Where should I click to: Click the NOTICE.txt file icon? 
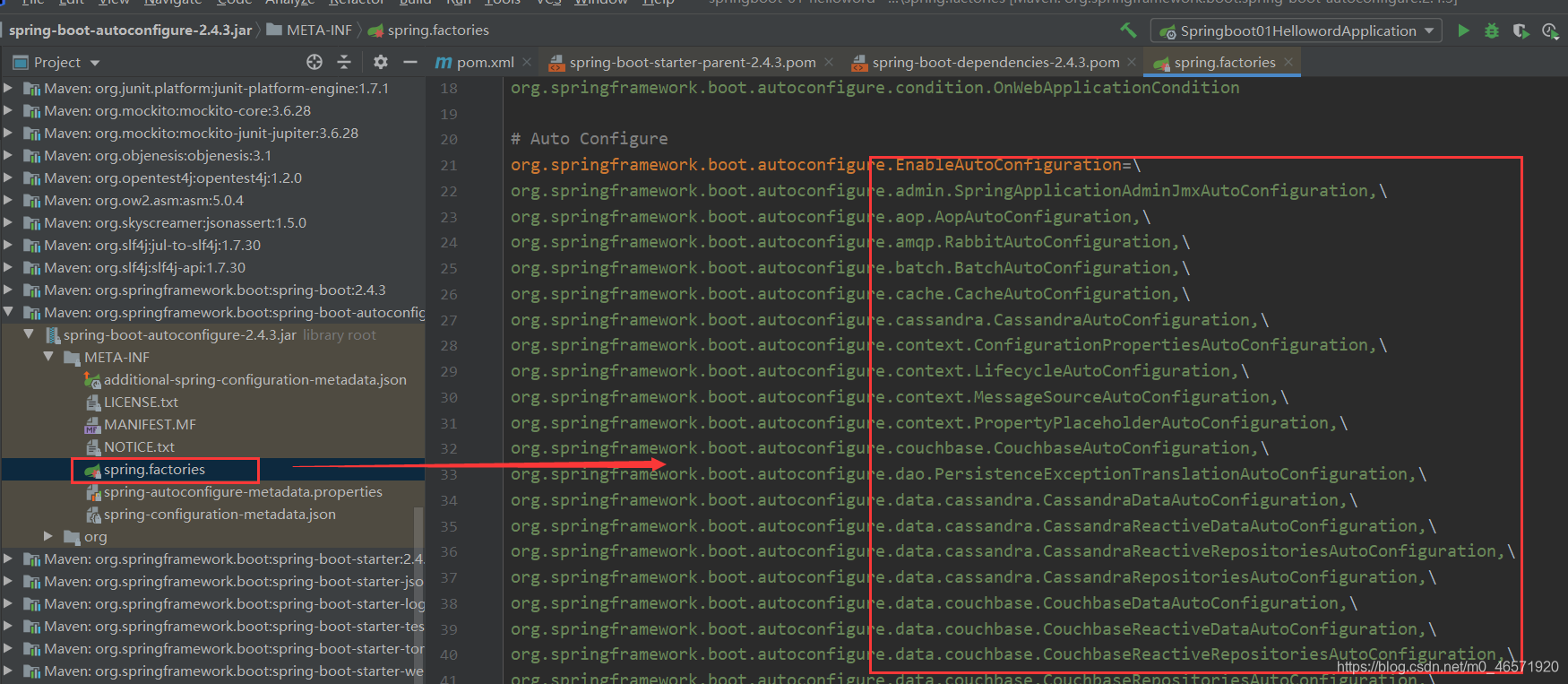click(93, 447)
